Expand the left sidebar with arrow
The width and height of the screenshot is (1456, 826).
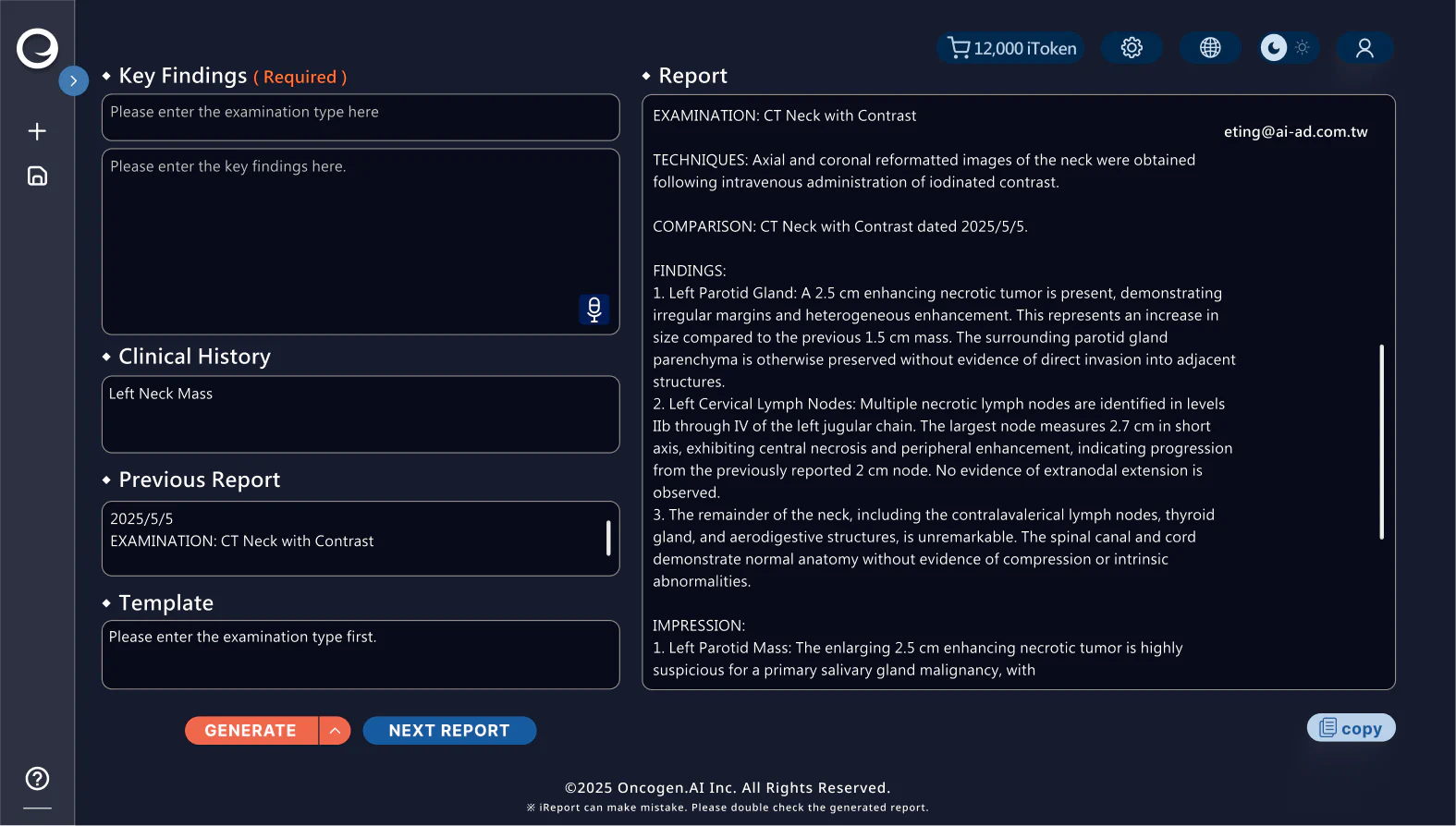click(x=73, y=81)
